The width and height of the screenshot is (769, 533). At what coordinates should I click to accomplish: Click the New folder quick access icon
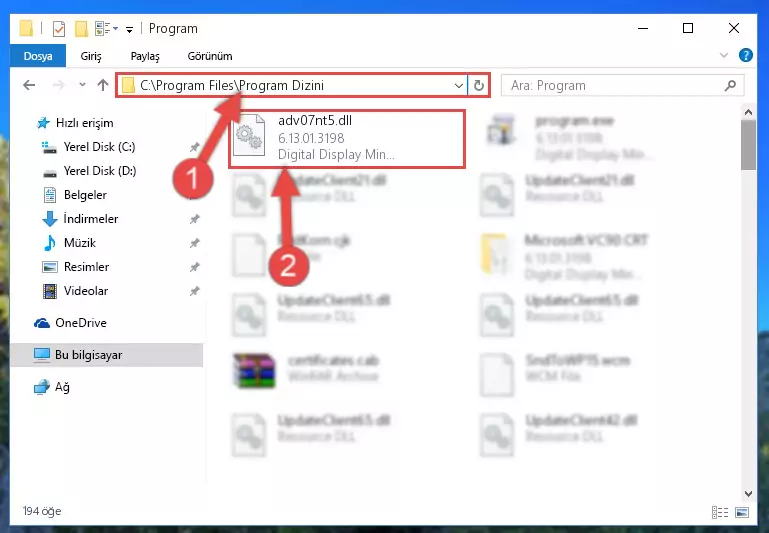point(81,29)
